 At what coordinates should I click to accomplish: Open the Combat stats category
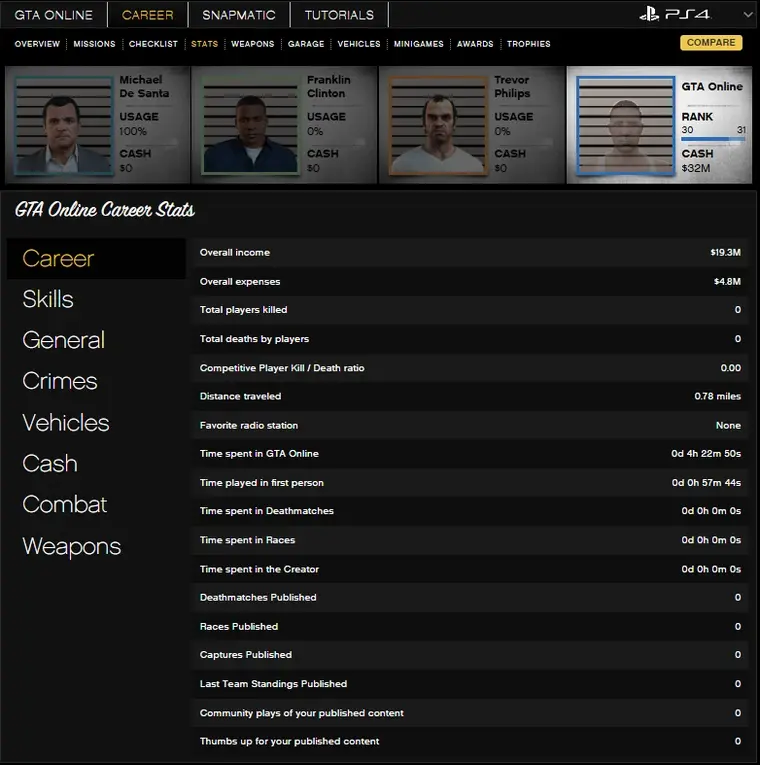coord(64,505)
